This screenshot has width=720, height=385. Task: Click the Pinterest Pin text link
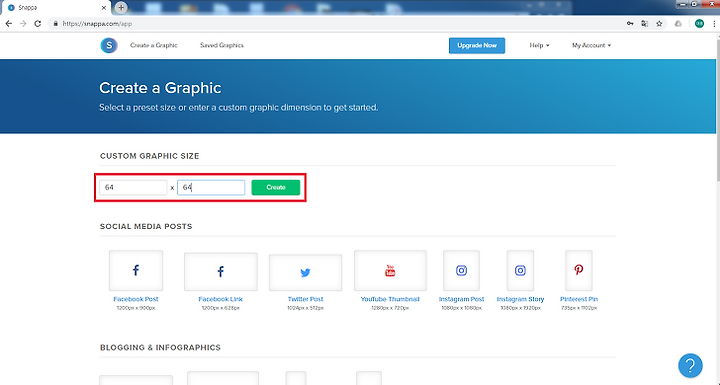pyautogui.click(x=579, y=299)
